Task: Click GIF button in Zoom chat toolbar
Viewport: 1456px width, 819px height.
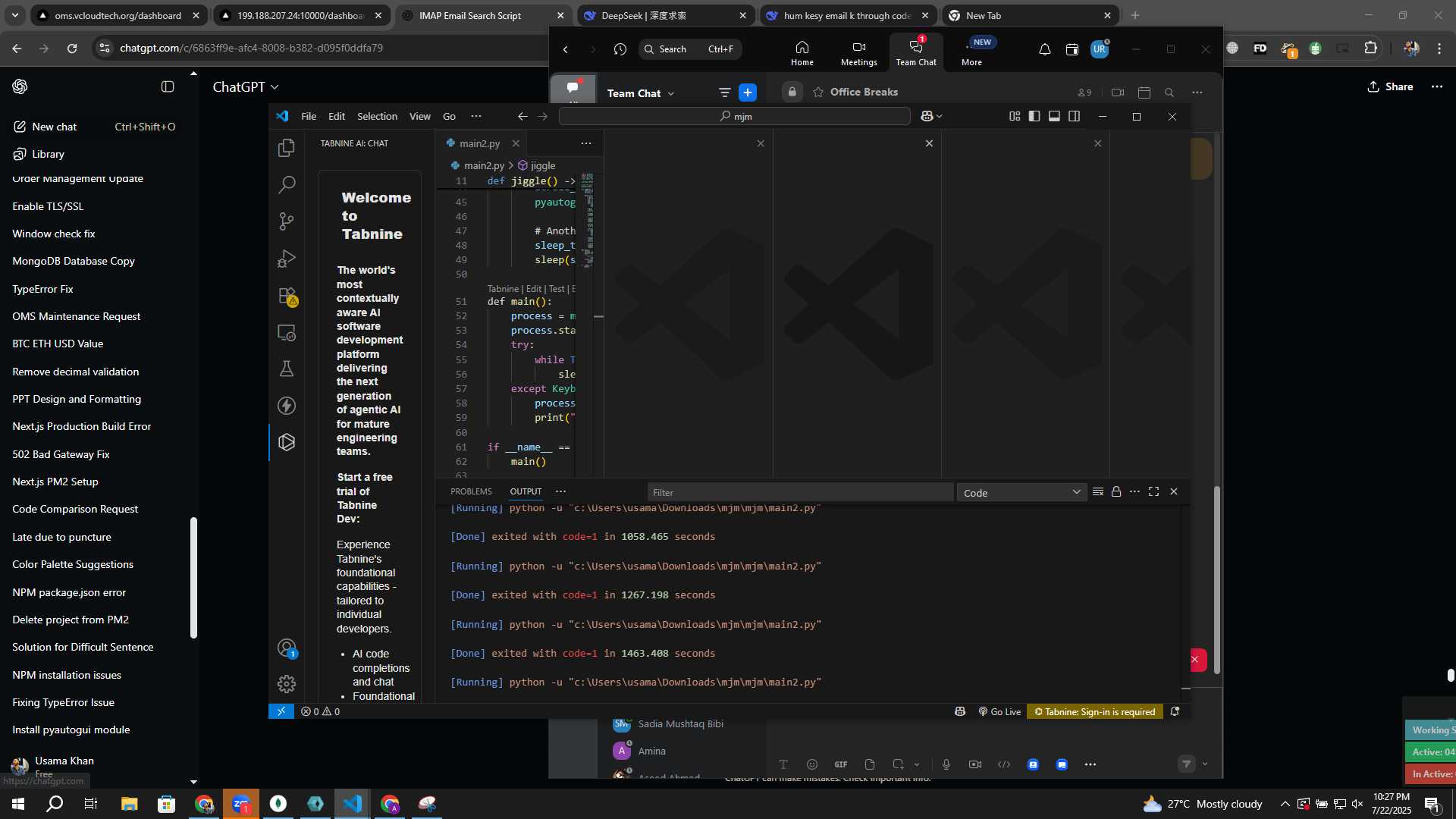Action: point(841,764)
